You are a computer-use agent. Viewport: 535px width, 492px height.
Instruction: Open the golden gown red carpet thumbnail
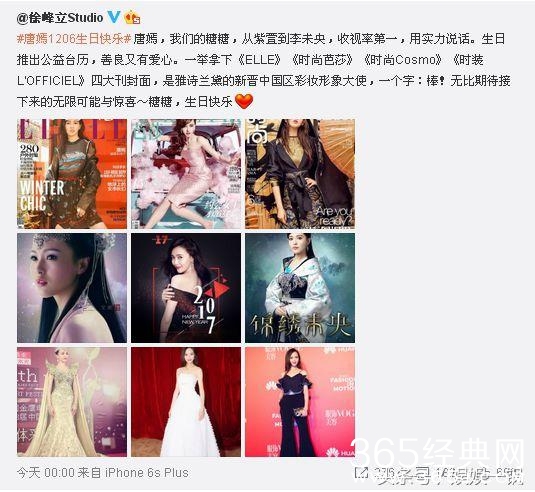click(72, 402)
